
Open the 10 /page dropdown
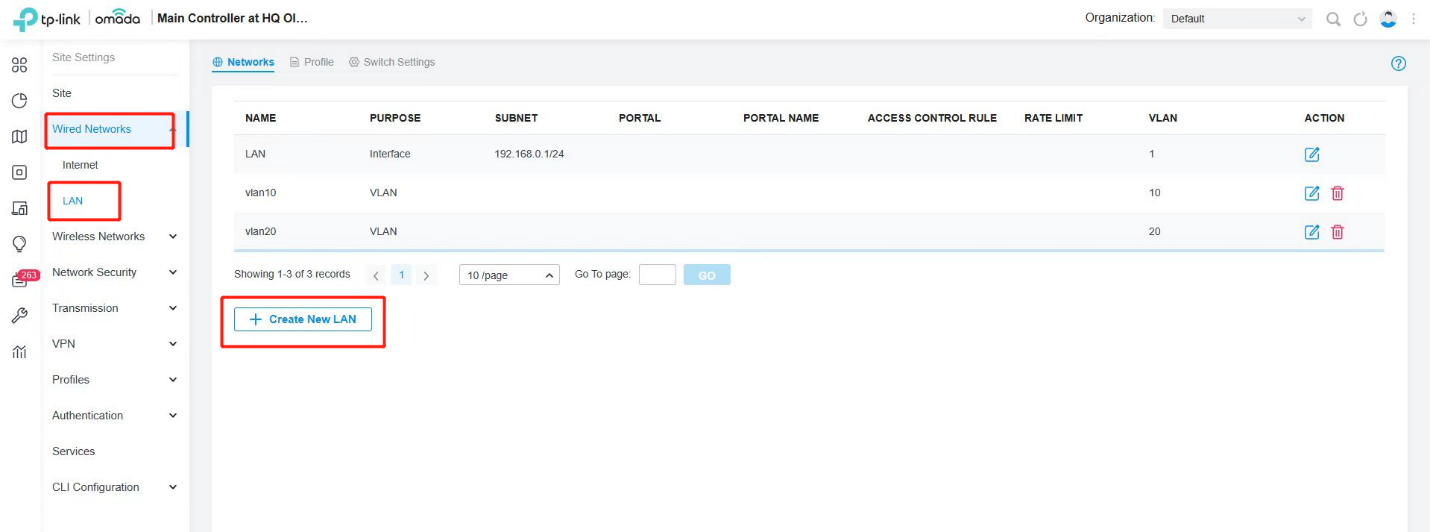tap(509, 275)
